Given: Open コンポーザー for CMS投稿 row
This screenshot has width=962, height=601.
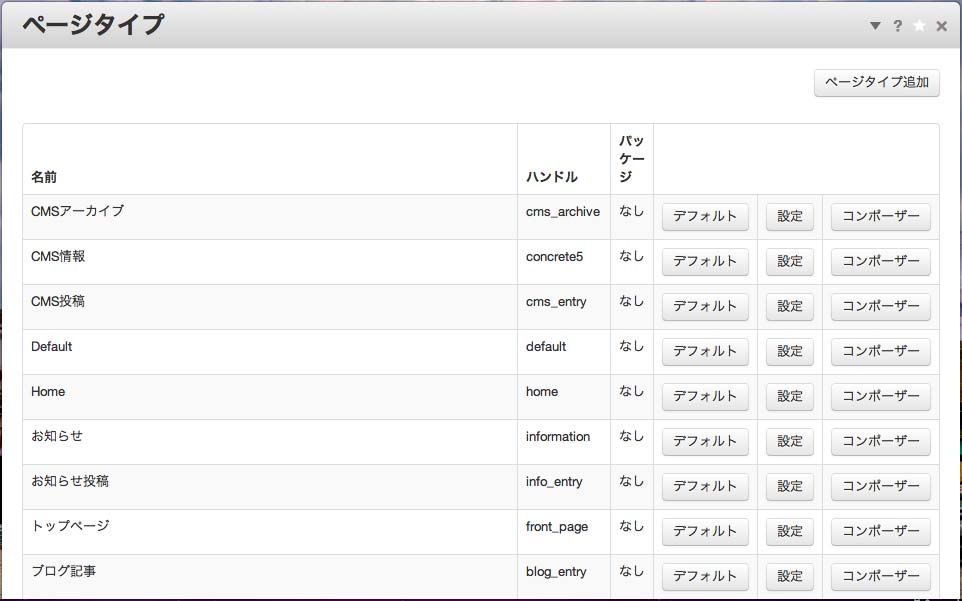Looking at the screenshot, I should [880, 306].
